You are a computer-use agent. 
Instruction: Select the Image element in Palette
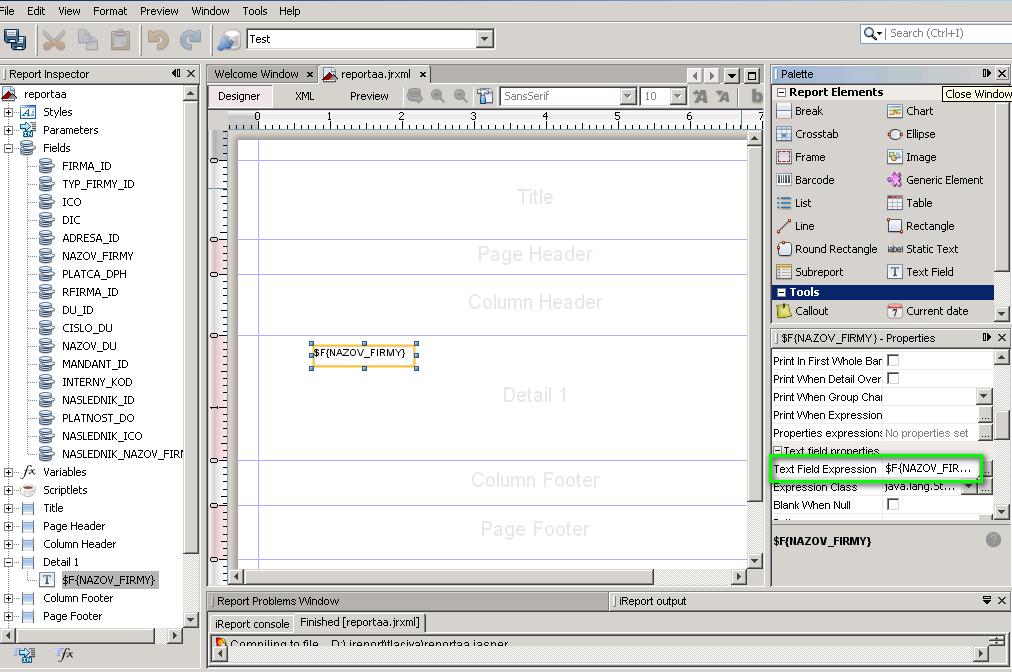pyautogui.click(x=911, y=157)
